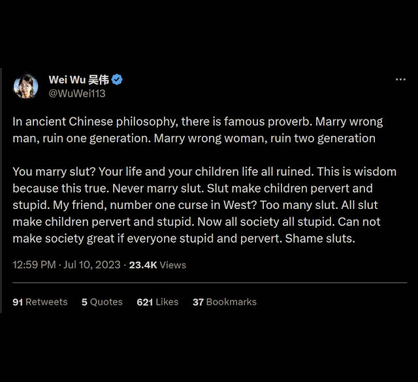Click the Jul 10, 2023 date
This screenshot has height=382, width=418.
[x=92, y=265]
